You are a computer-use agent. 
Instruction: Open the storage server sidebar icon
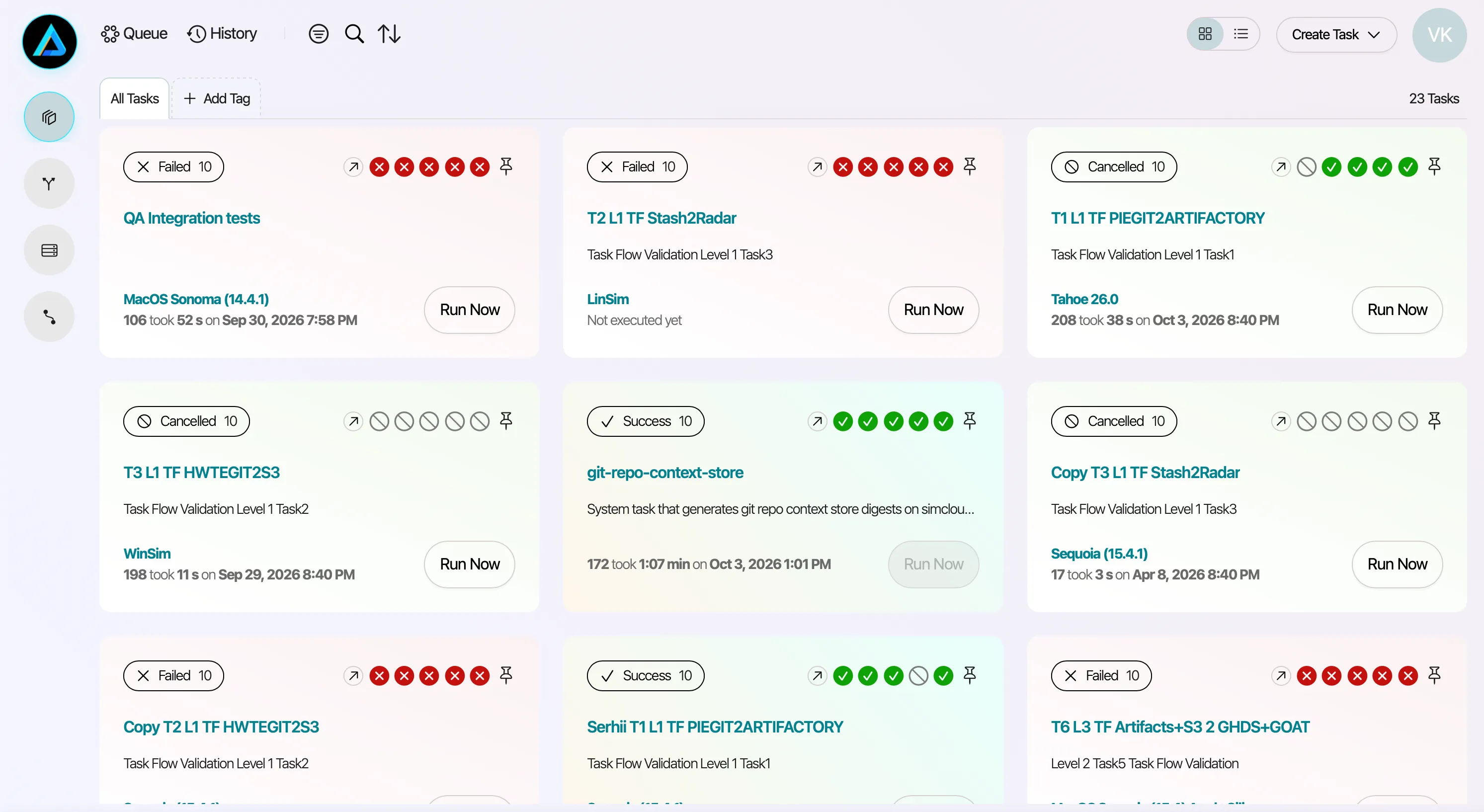49,250
